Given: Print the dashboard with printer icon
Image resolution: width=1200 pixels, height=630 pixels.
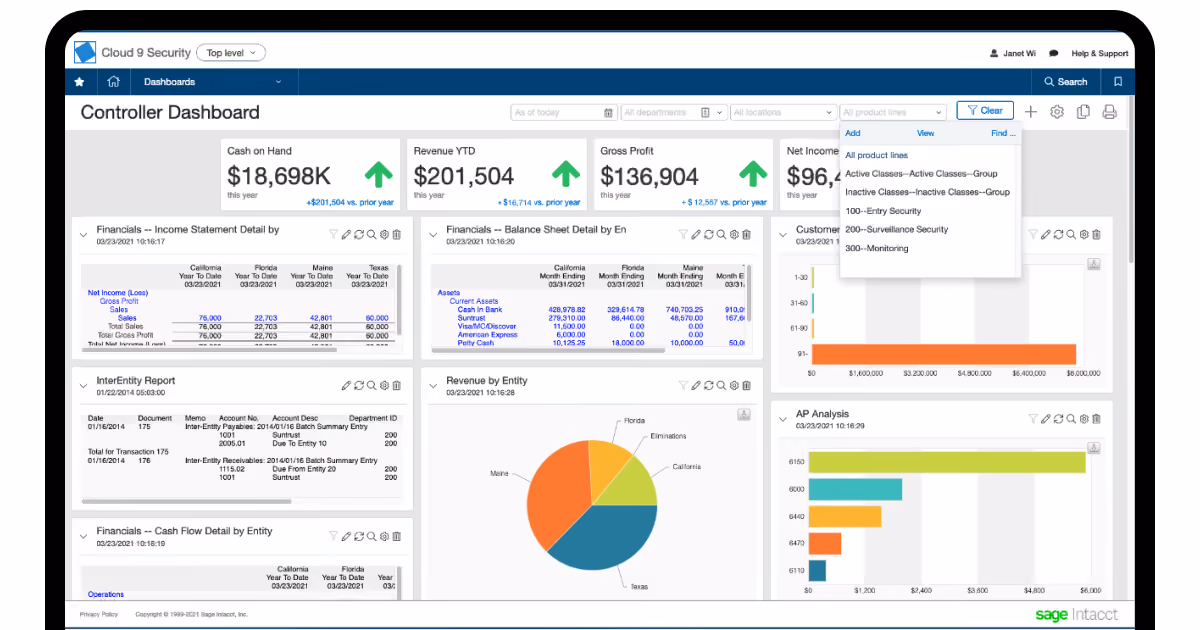Looking at the screenshot, I should (1109, 112).
